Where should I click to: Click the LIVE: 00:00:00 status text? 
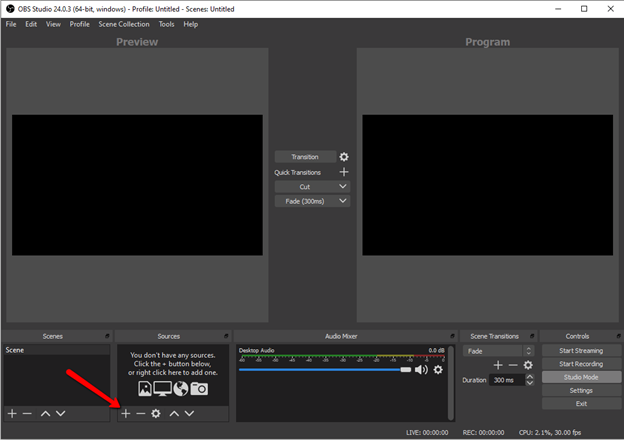point(427,432)
